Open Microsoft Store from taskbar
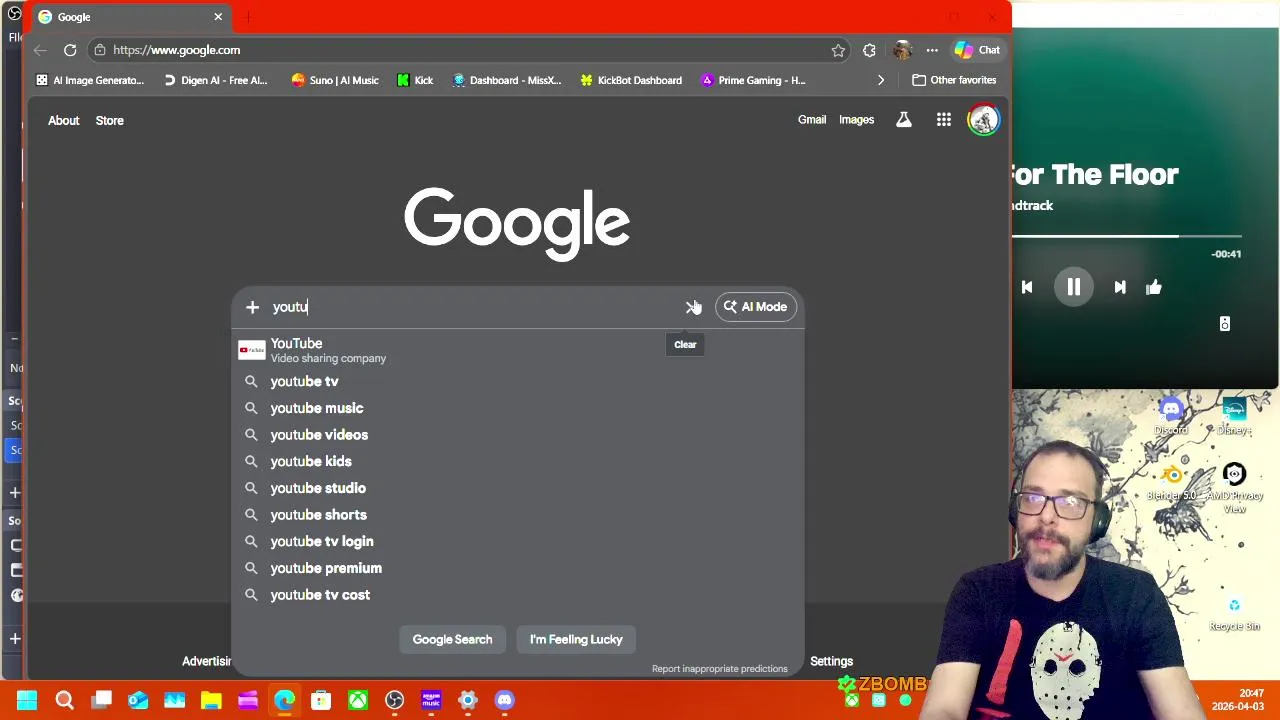This screenshot has height=720, width=1280. [321, 700]
